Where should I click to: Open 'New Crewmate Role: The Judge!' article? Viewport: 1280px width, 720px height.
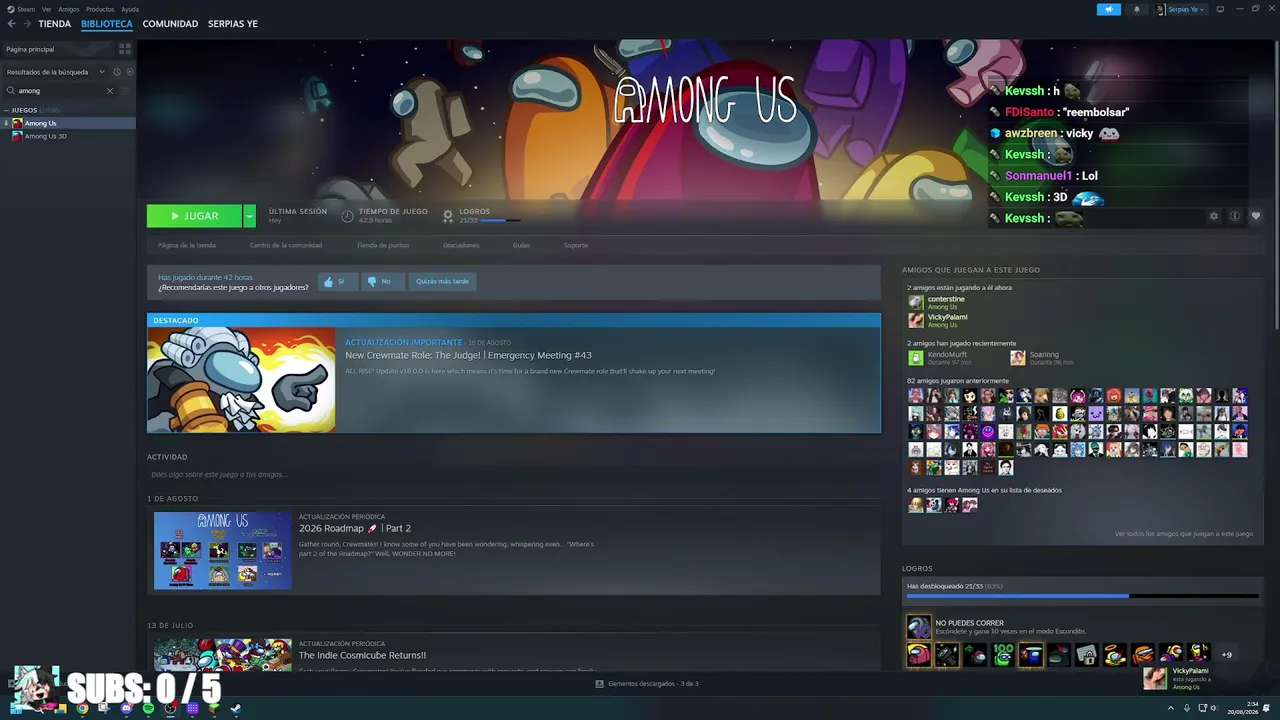pyautogui.click(x=468, y=355)
